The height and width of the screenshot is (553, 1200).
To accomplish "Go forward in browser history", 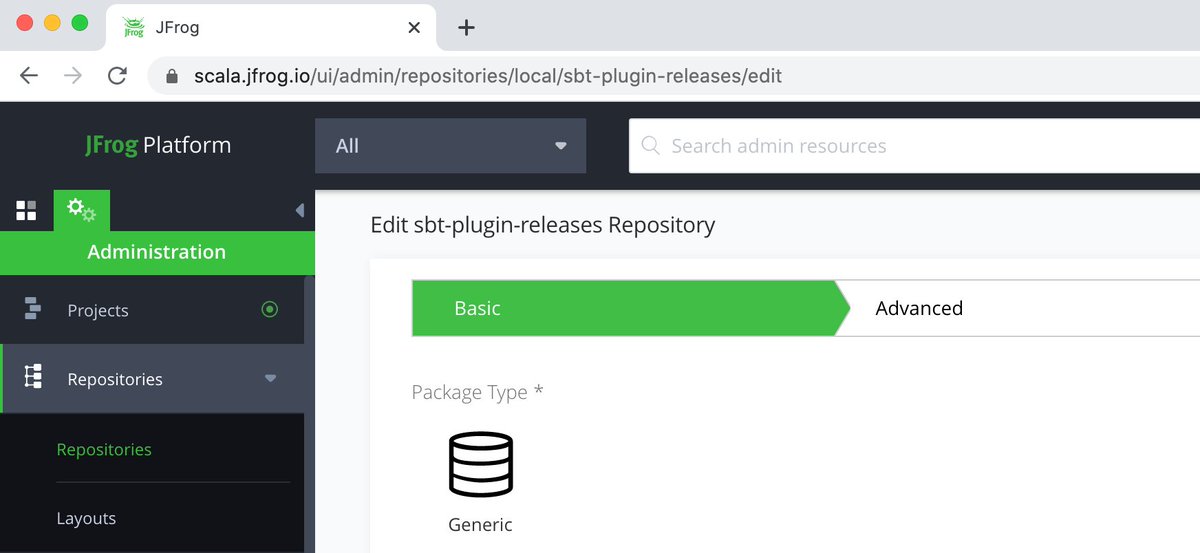I will click(x=73, y=76).
